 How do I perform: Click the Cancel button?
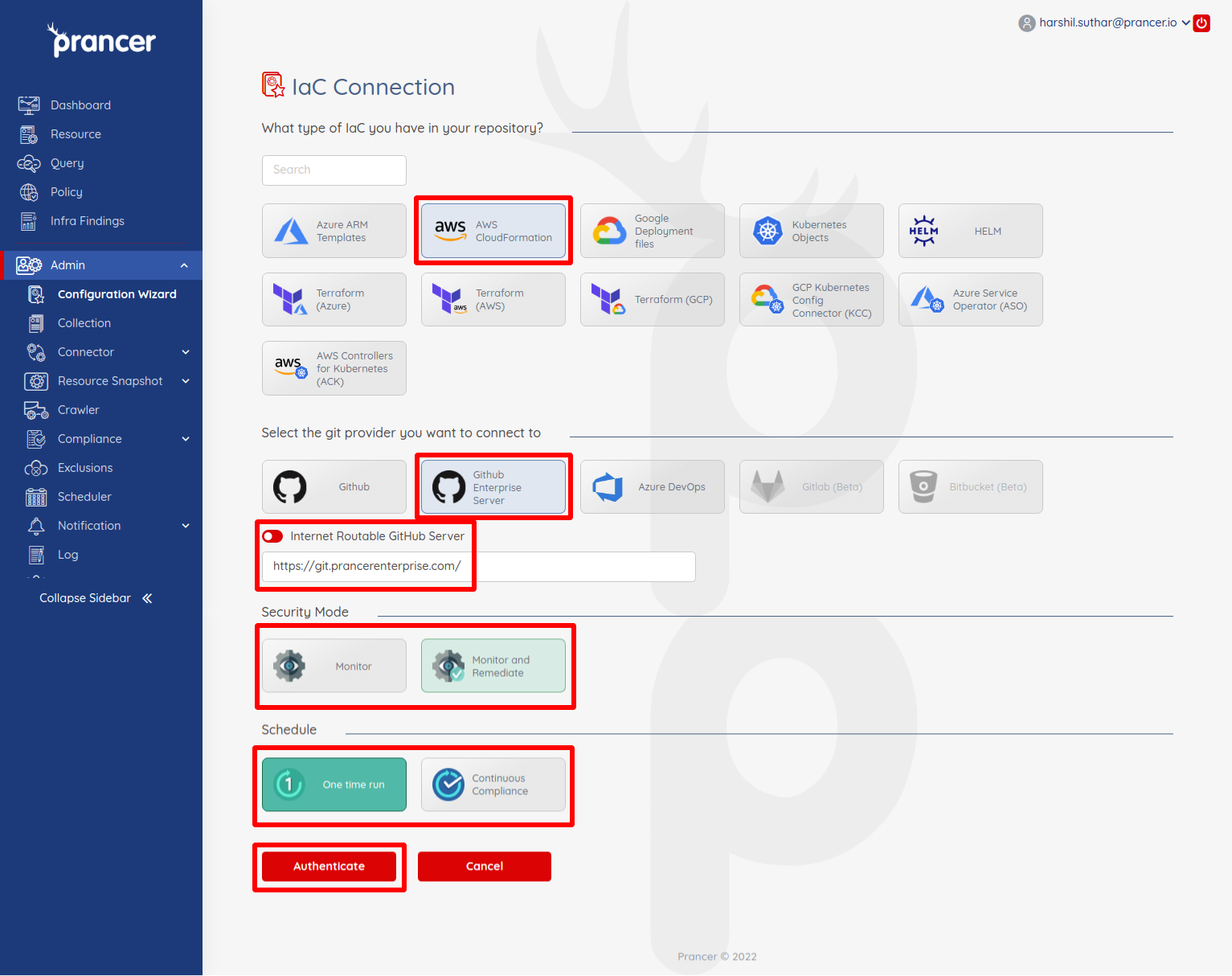pyautogui.click(x=485, y=867)
